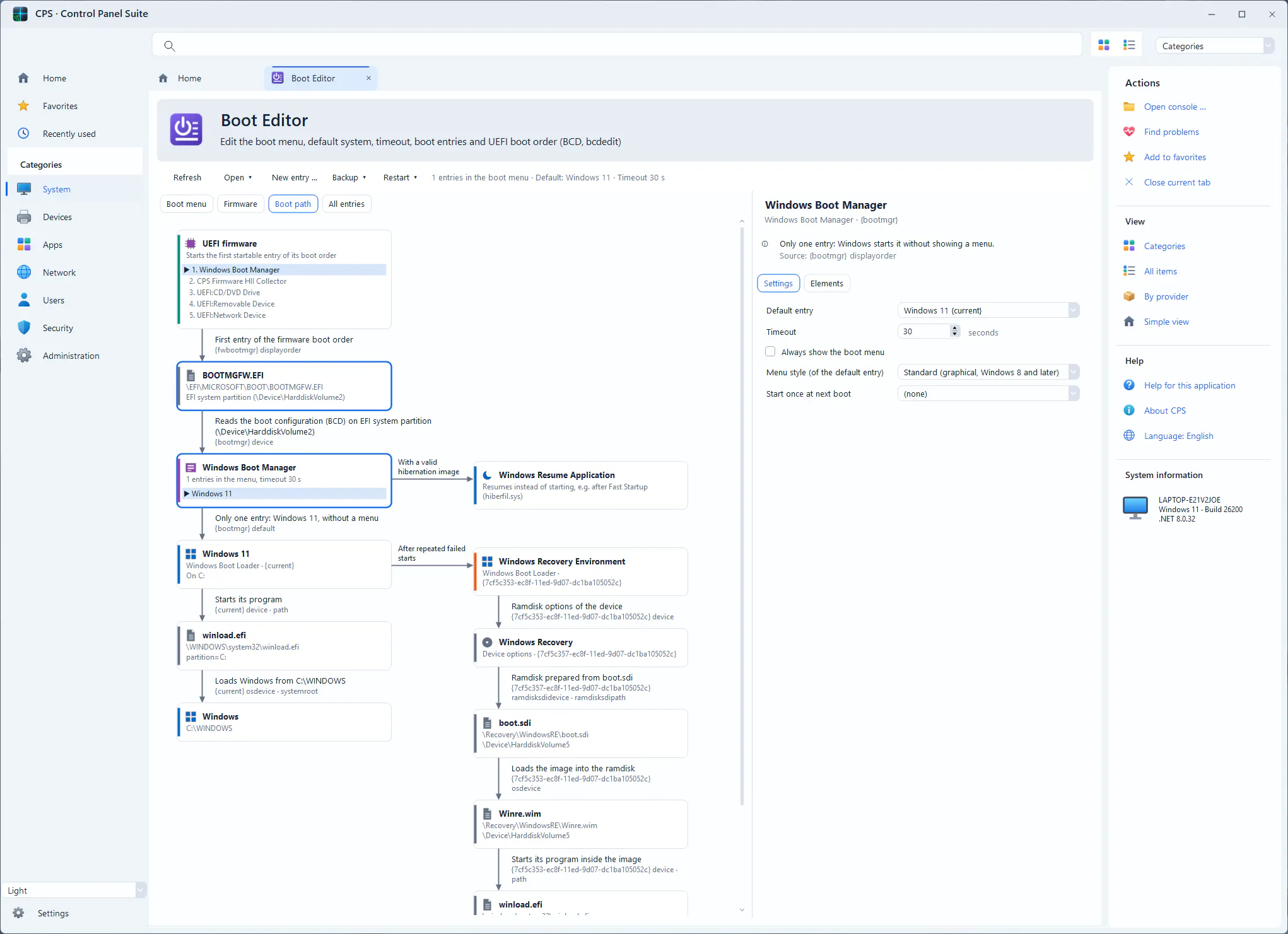This screenshot has height=934, width=1288.
Task: Select the Users person icon
Action: point(24,300)
